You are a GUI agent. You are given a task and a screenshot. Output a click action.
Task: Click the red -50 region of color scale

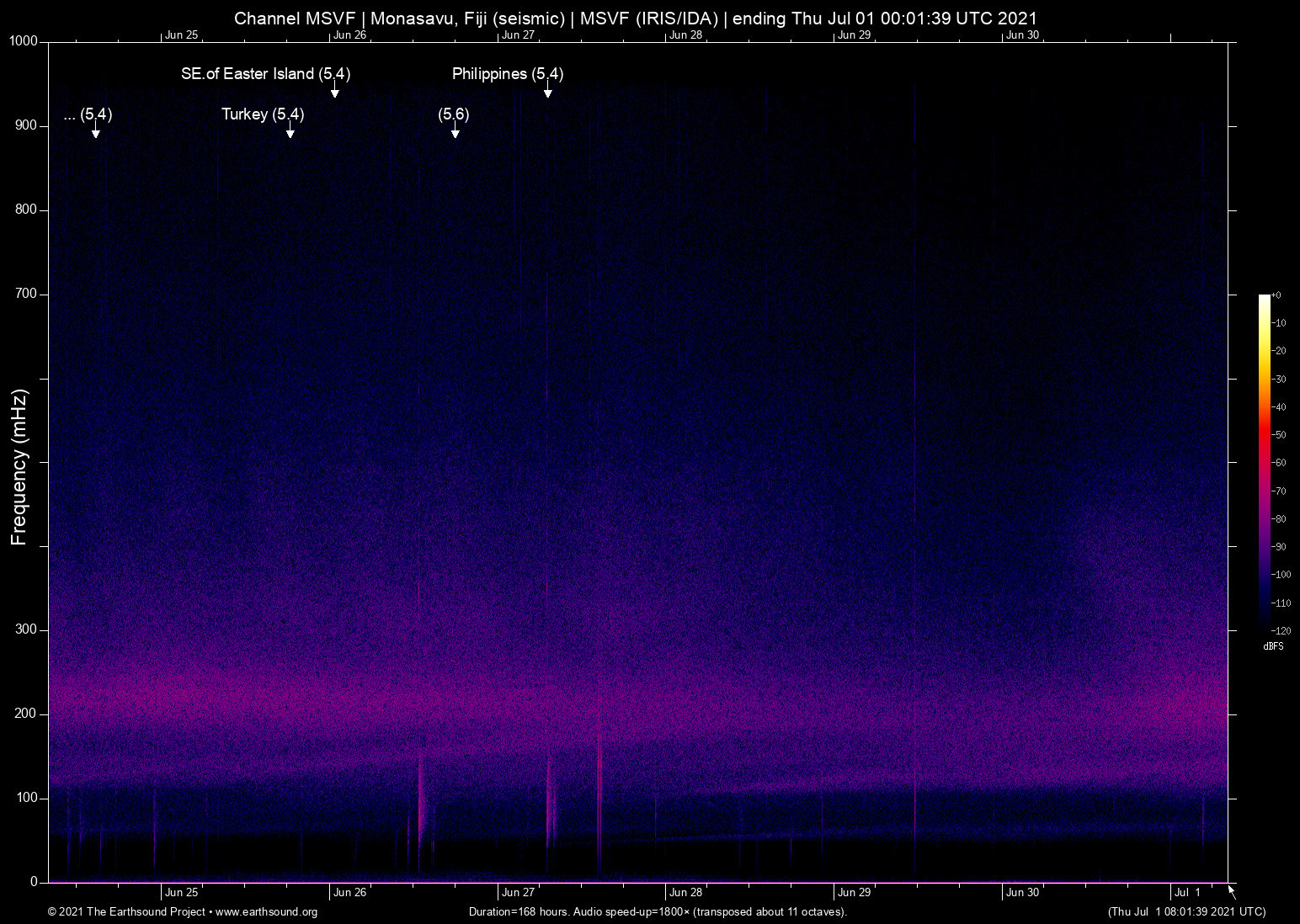pos(1264,434)
